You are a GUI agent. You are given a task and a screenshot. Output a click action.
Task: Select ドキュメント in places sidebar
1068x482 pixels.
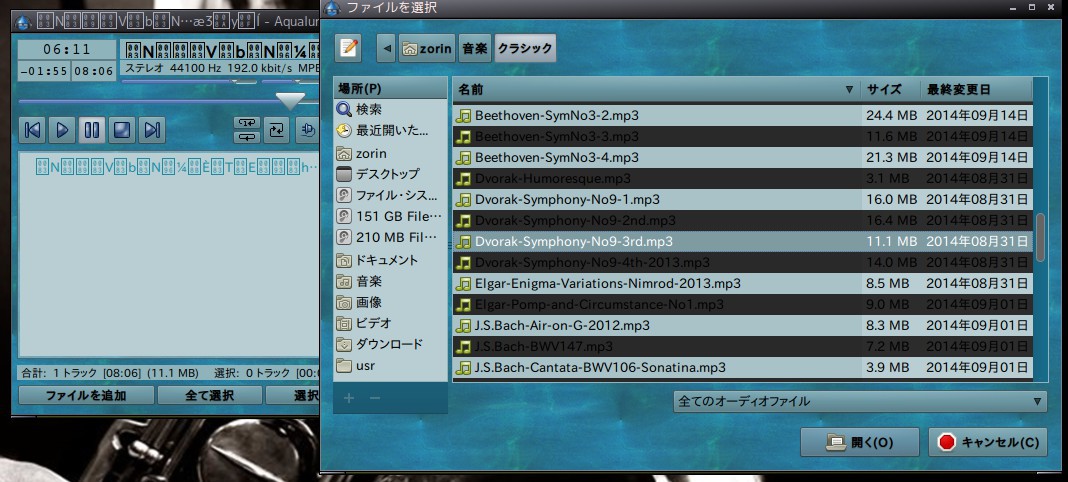point(390,260)
